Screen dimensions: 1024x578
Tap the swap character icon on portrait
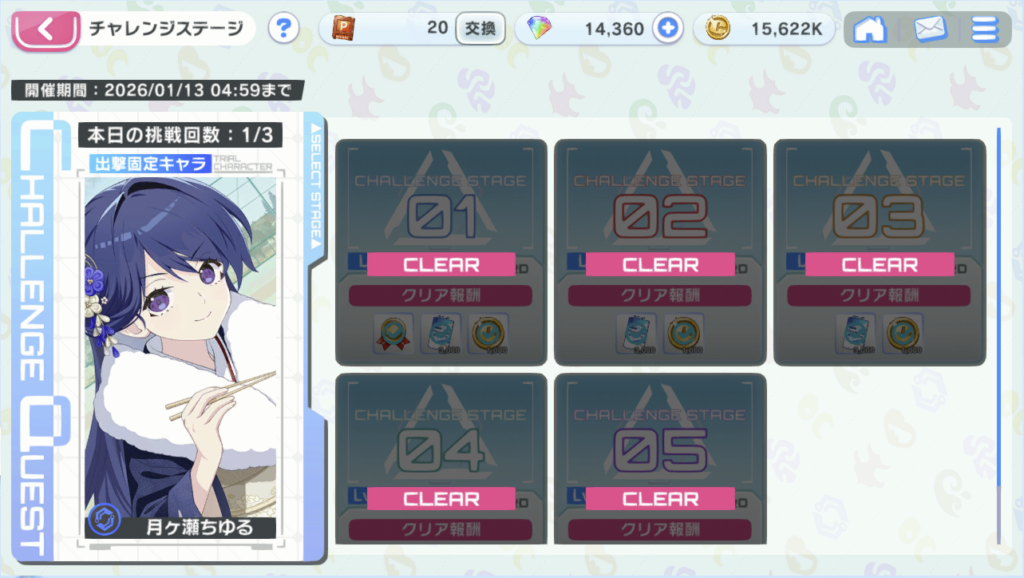pyautogui.click(x=104, y=520)
